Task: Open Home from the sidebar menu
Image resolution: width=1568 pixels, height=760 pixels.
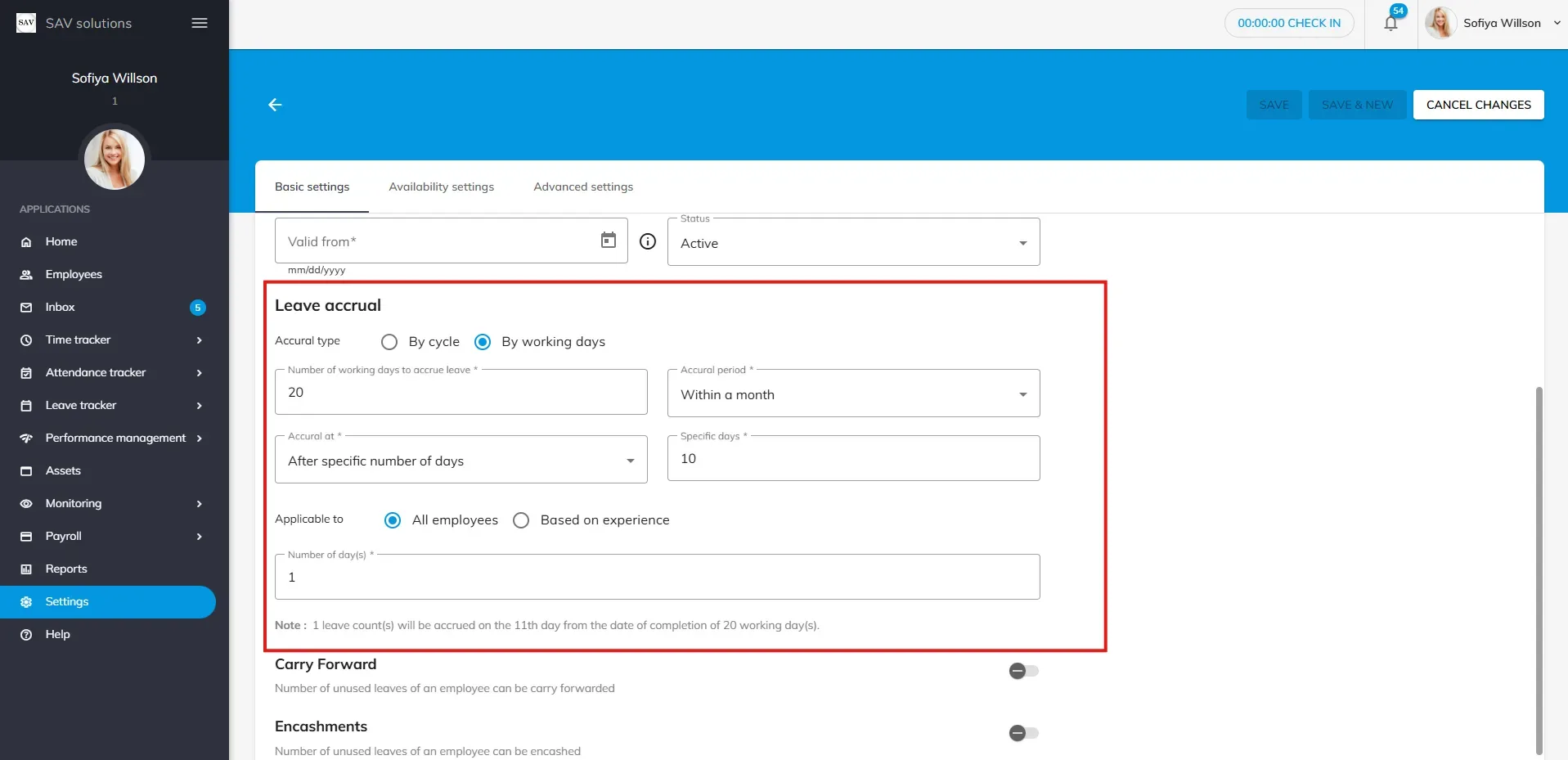Action: coord(108,242)
